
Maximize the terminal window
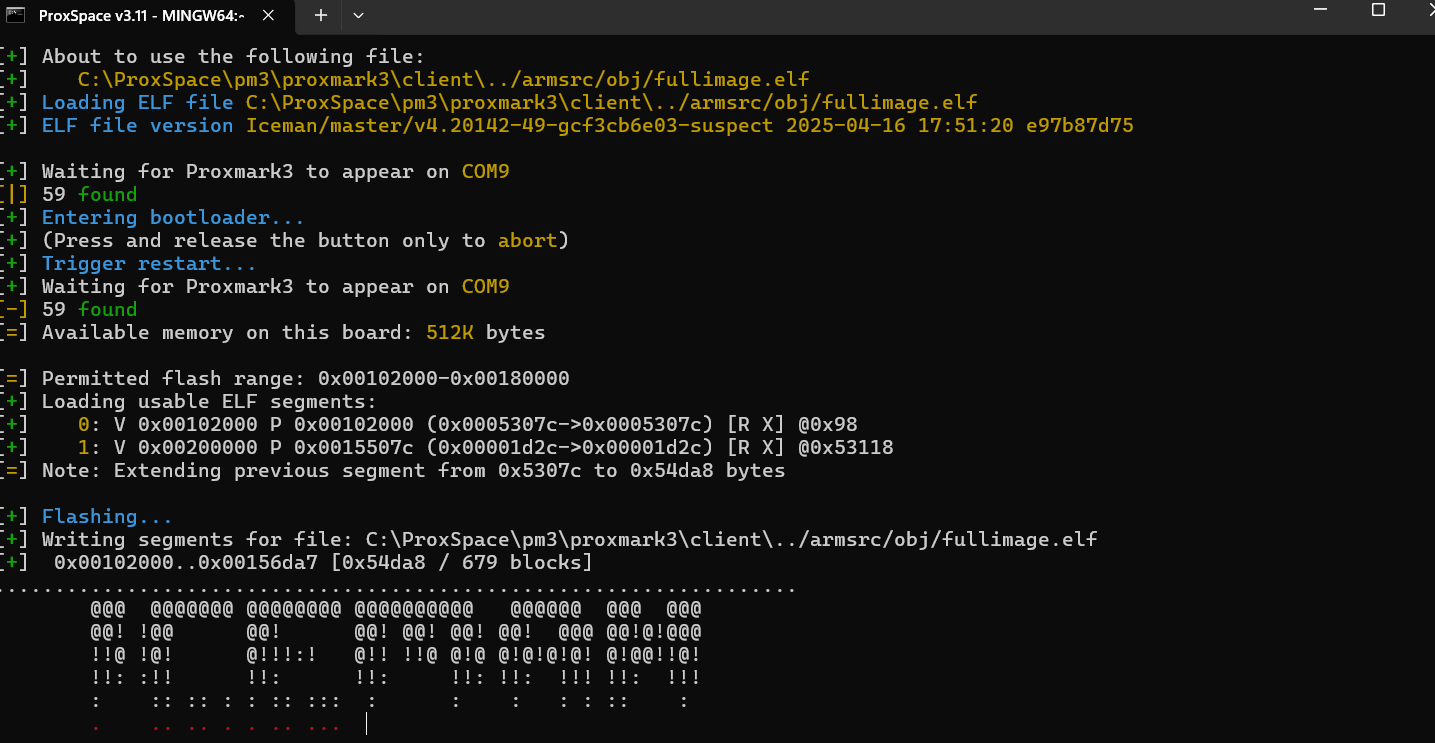[x=1378, y=10]
